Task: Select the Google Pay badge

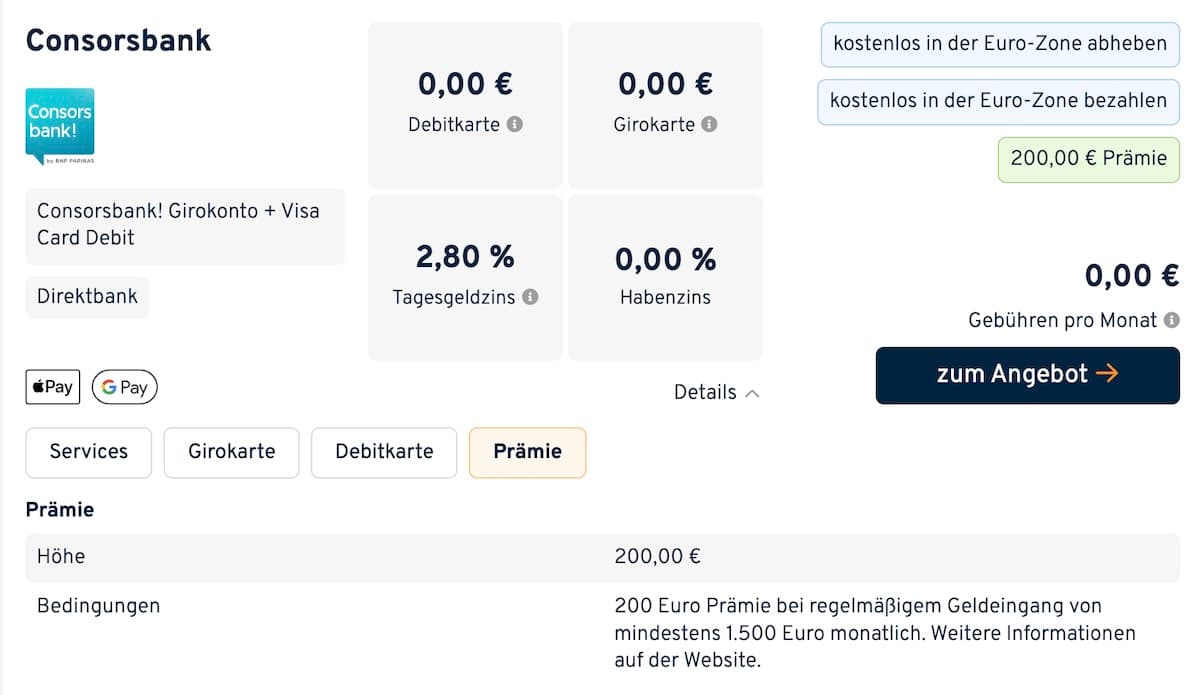Action: point(124,387)
